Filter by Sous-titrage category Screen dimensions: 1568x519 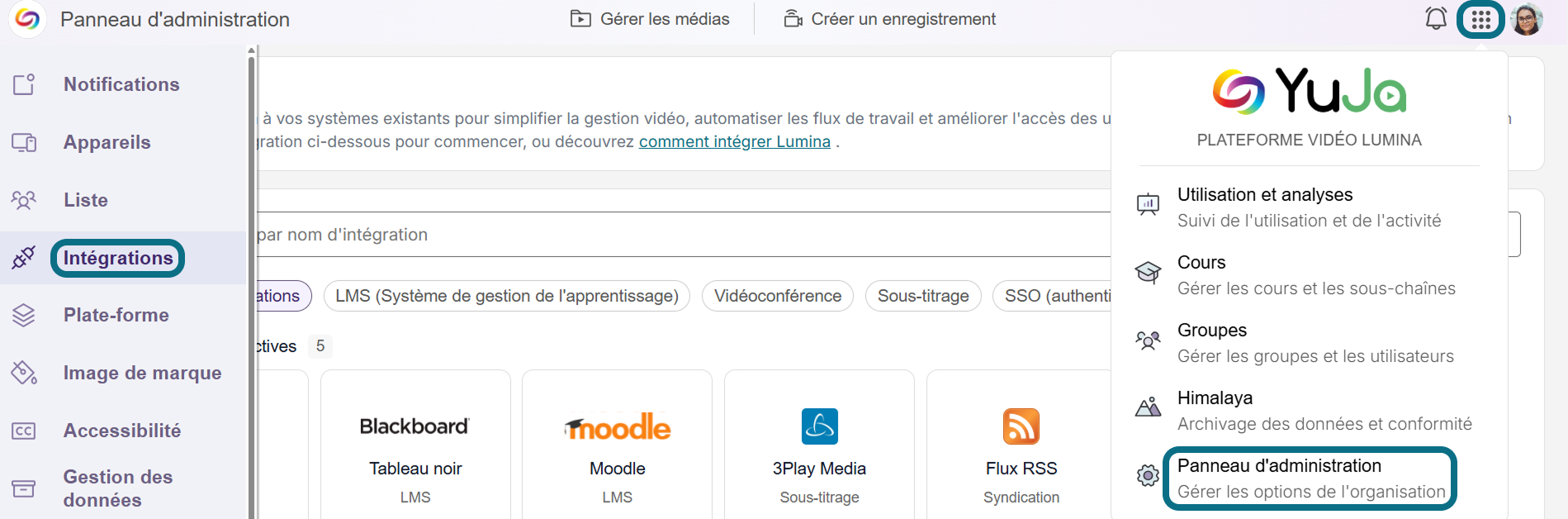pos(923,296)
